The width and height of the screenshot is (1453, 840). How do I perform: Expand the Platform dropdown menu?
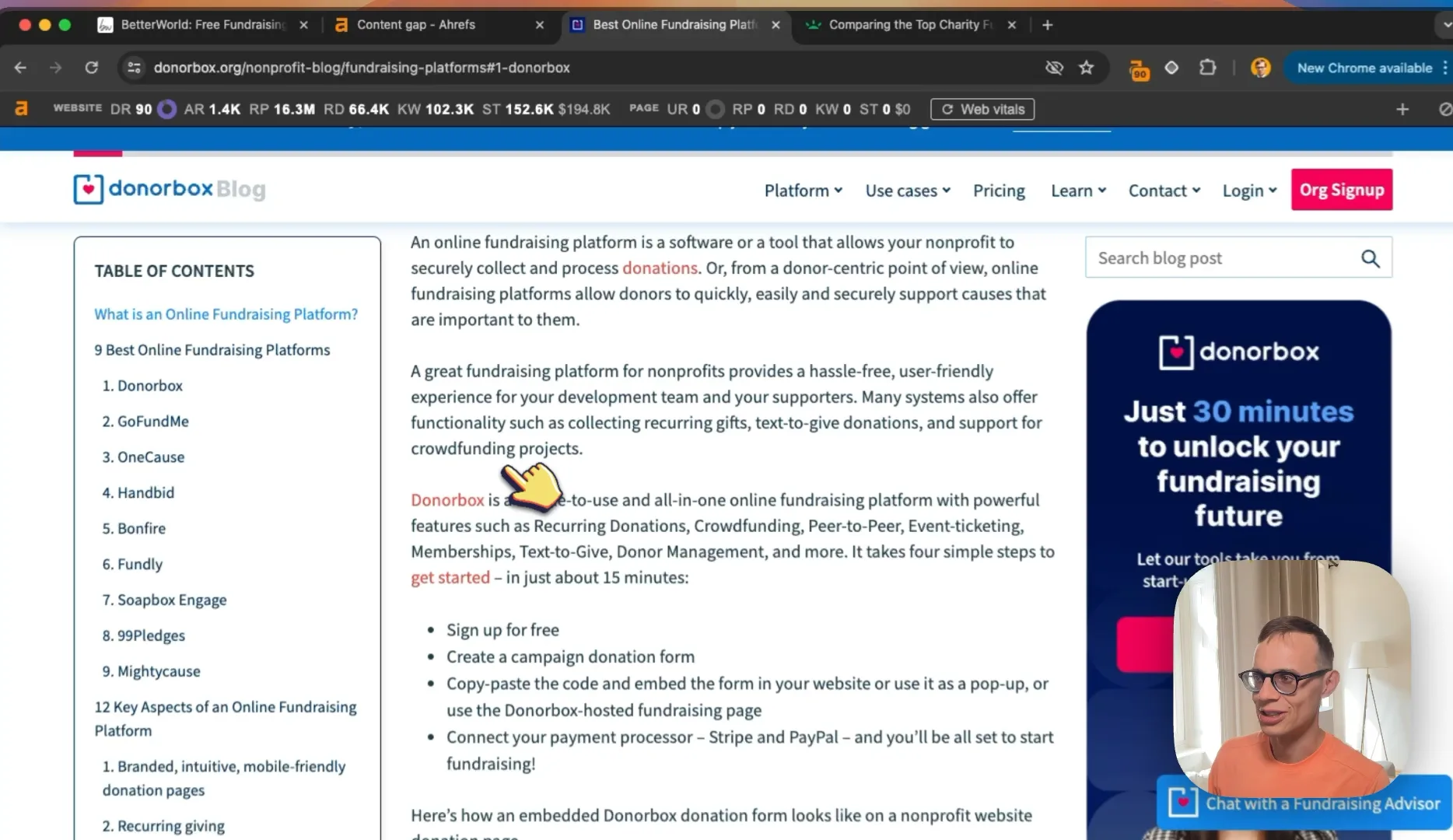pyautogui.click(x=803, y=191)
